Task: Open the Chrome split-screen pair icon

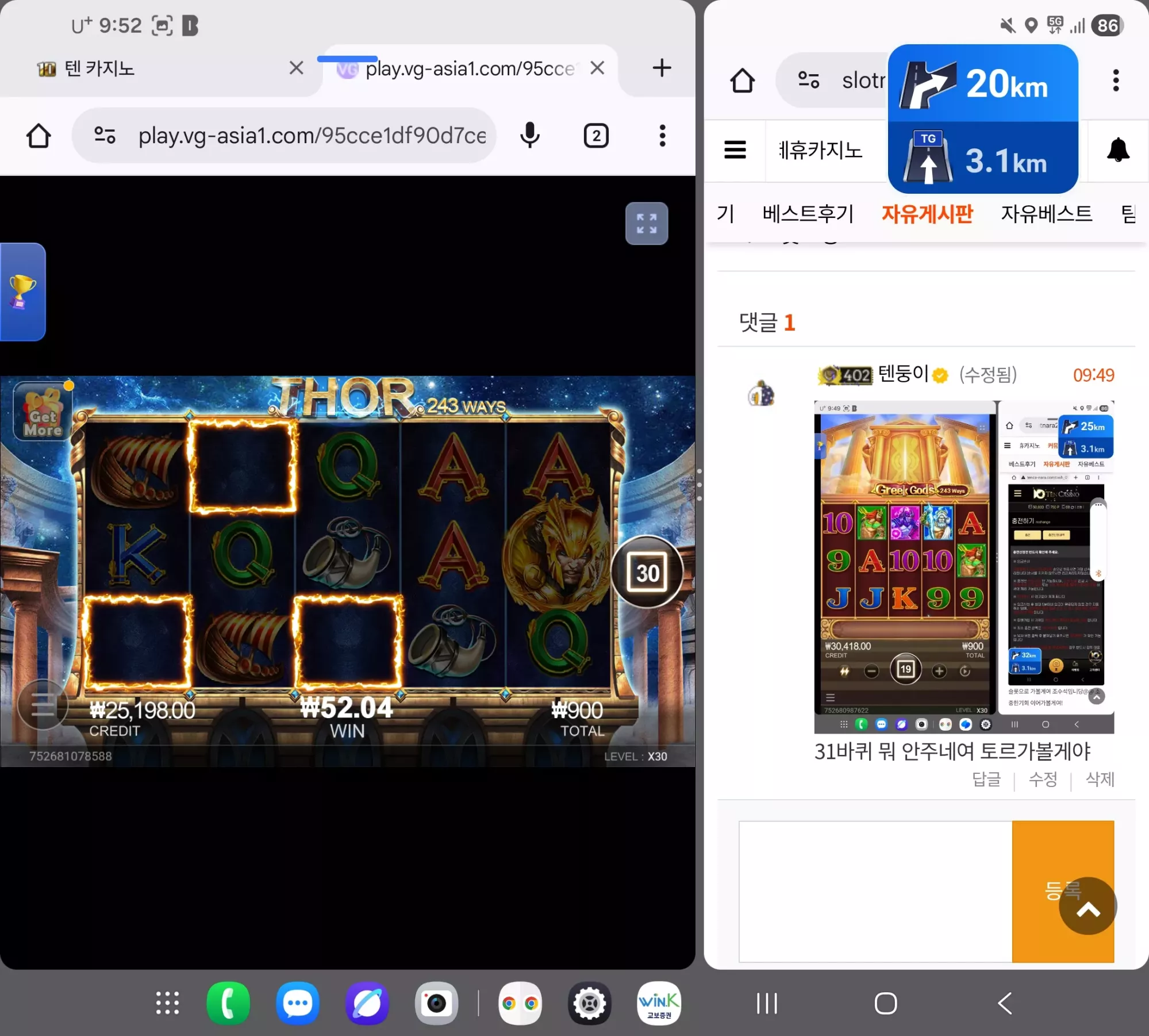Action: [x=520, y=1003]
